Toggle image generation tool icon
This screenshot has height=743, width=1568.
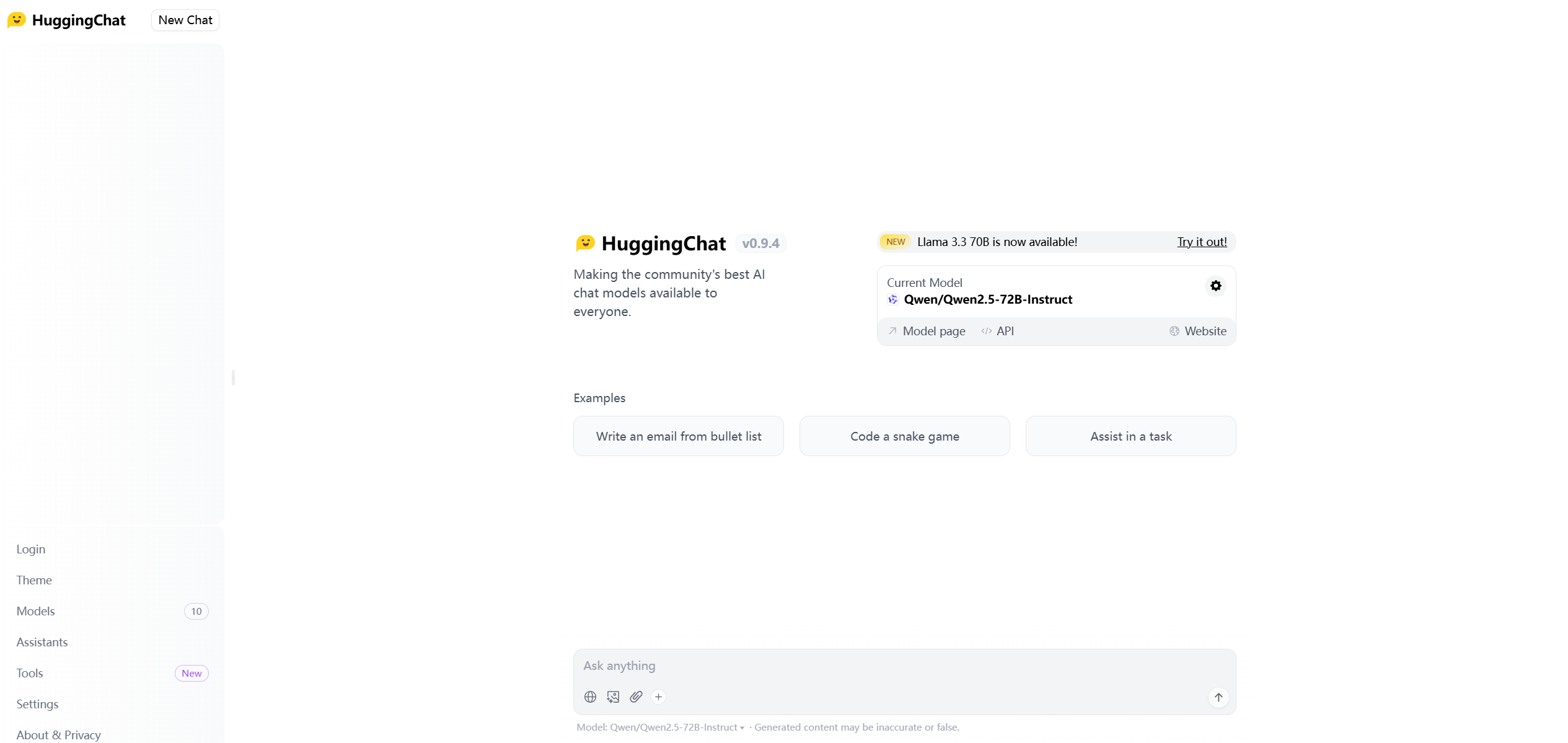(613, 697)
